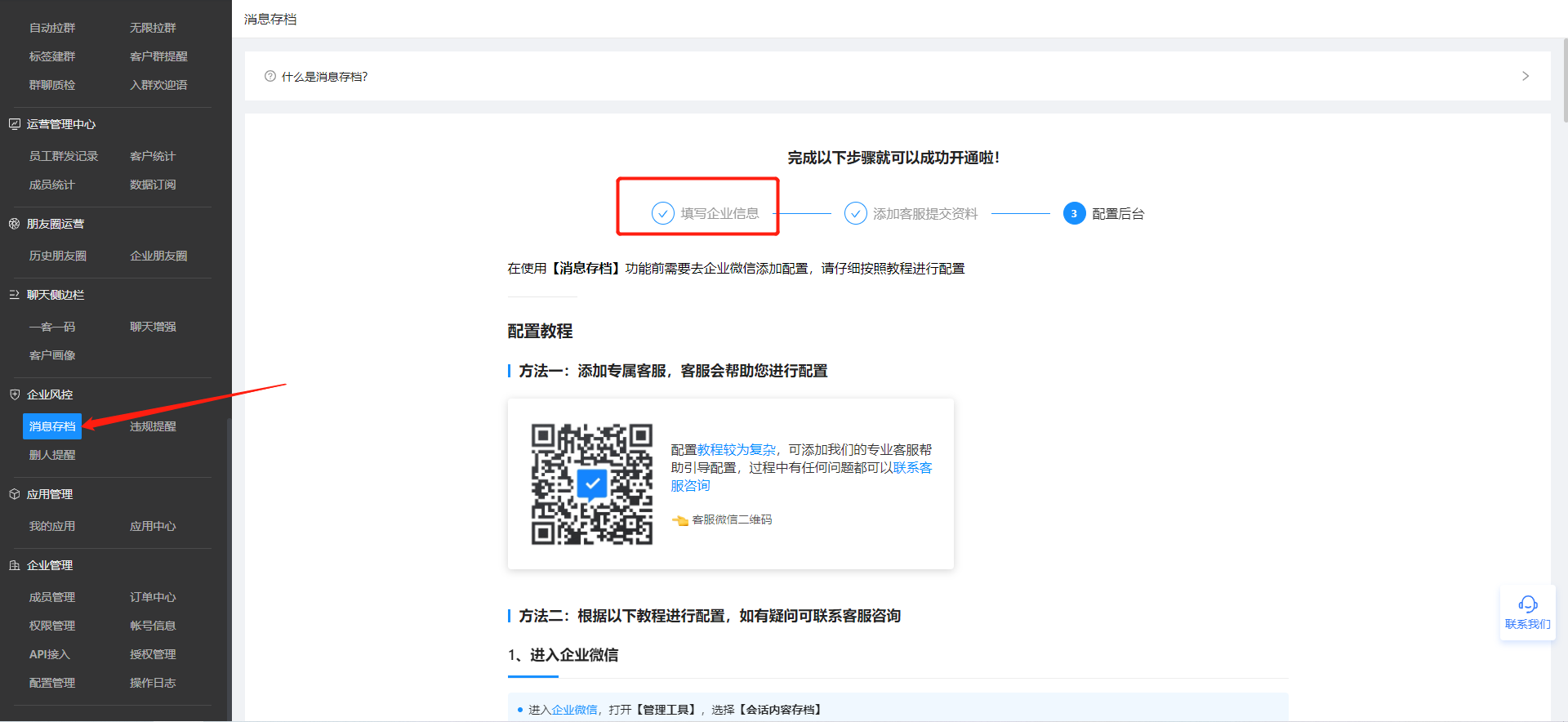Open 权限管理 menu item
1568x722 pixels.
coord(52,626)
